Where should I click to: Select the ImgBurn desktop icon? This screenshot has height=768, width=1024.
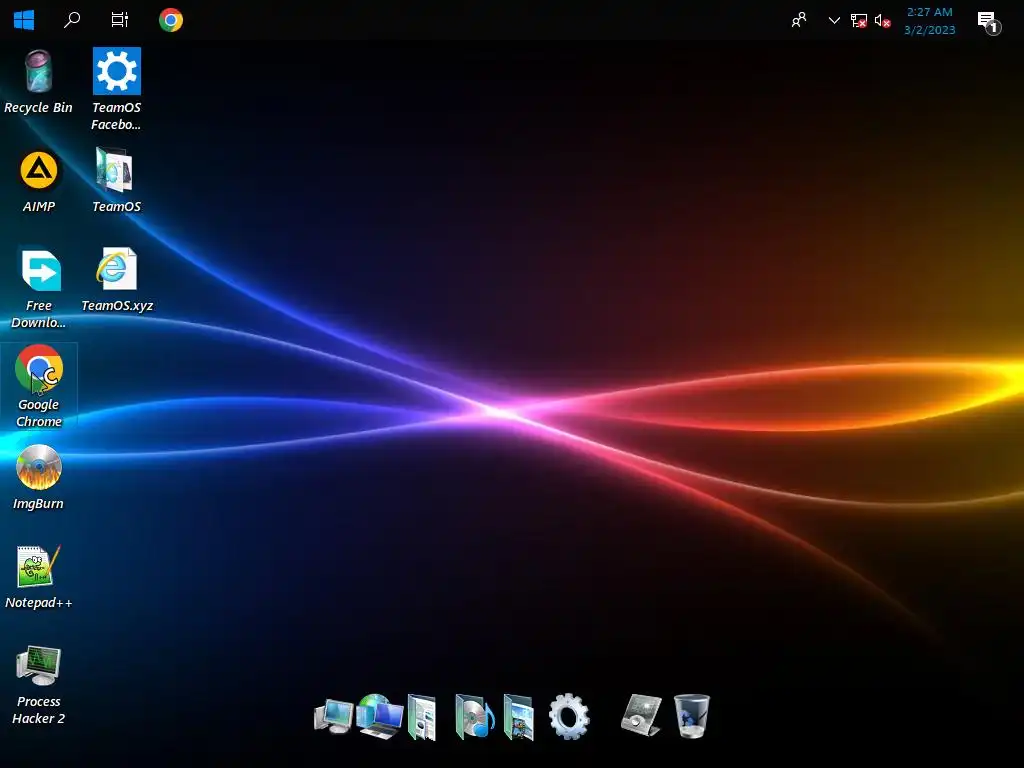[x=39, y=477]
